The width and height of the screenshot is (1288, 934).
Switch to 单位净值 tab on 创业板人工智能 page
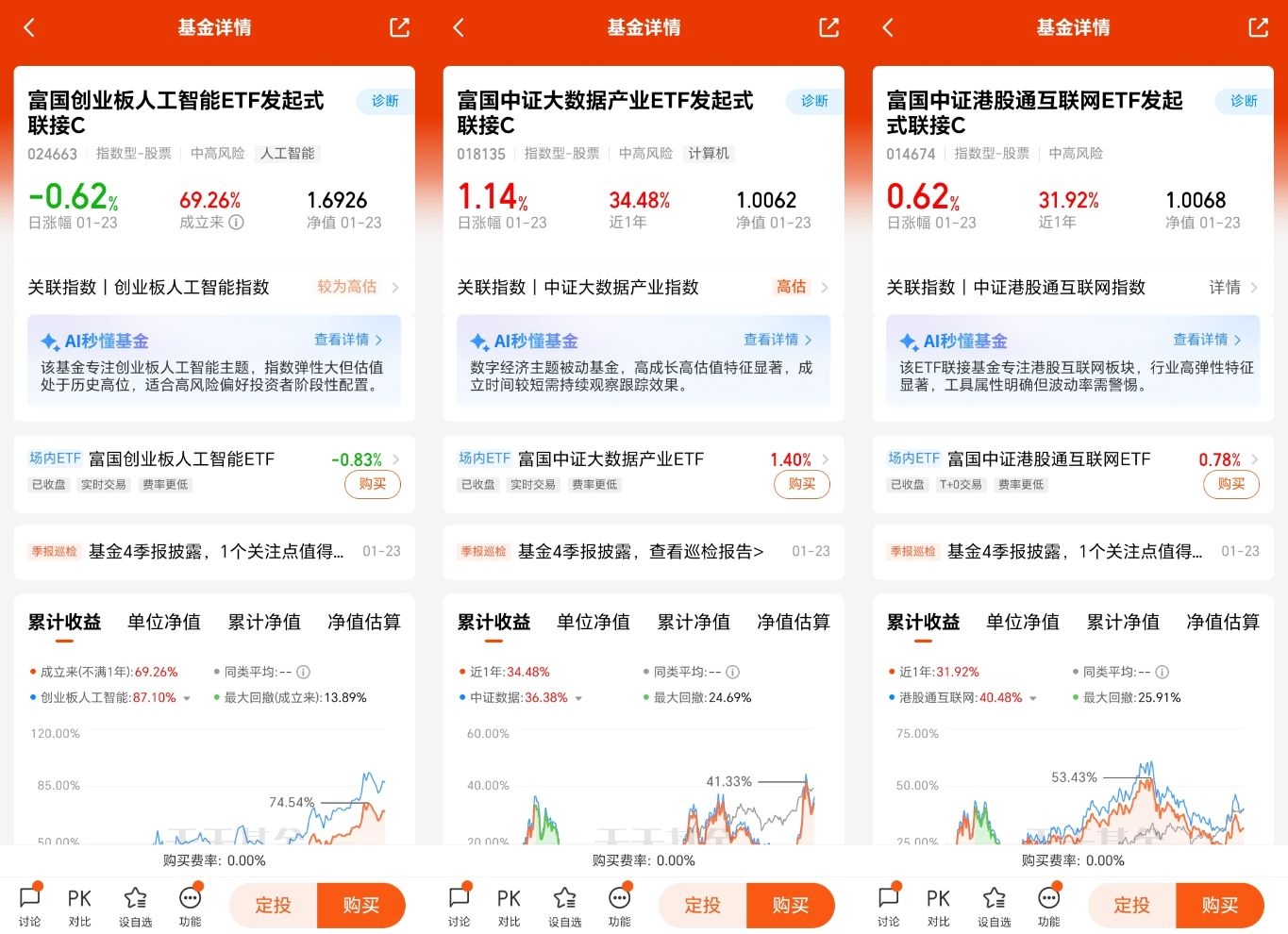tap(164, 622)
